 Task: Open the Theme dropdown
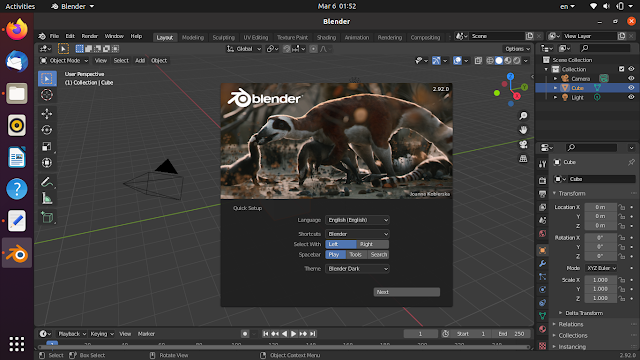point(357,269)
